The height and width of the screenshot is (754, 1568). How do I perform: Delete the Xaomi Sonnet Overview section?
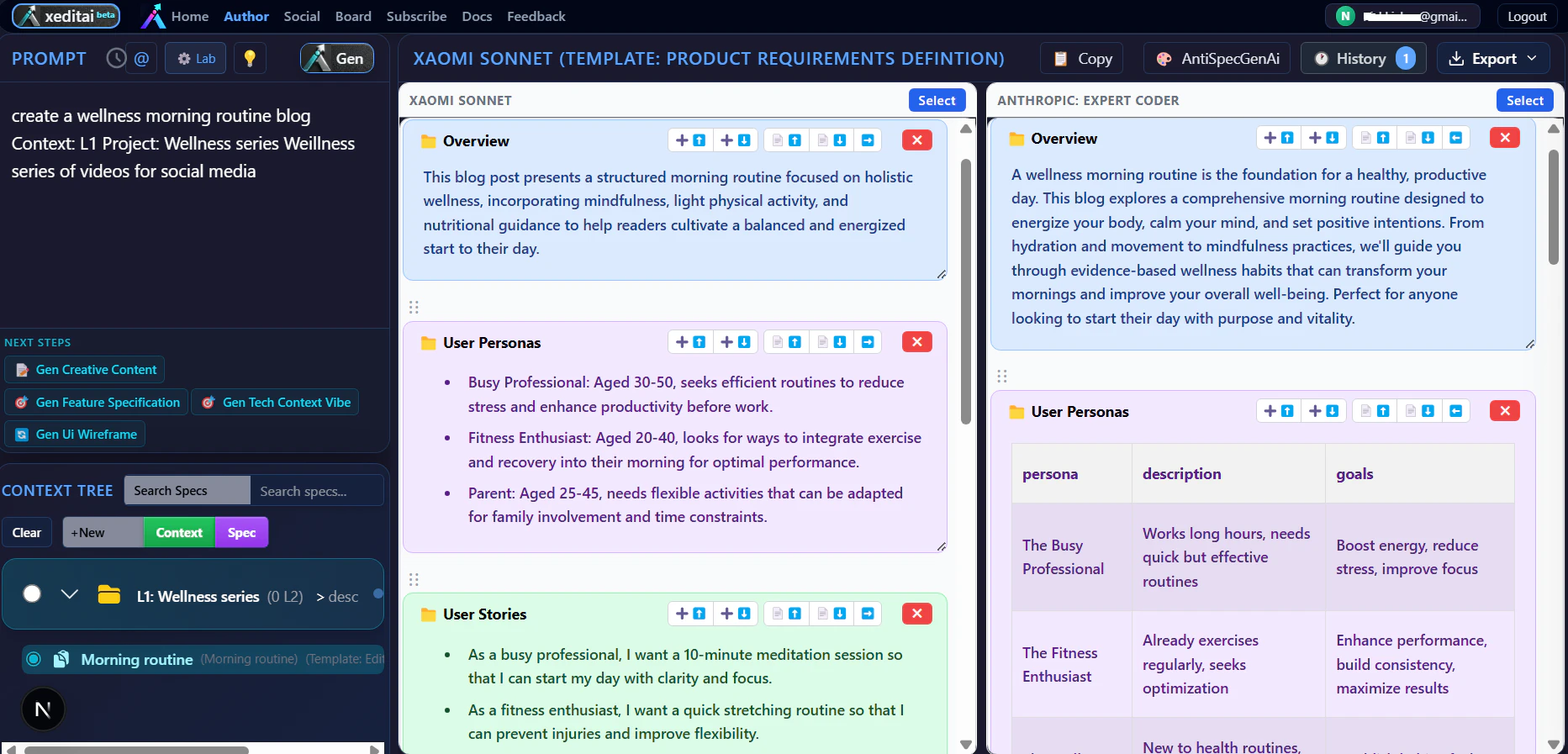tap(916, 140)
